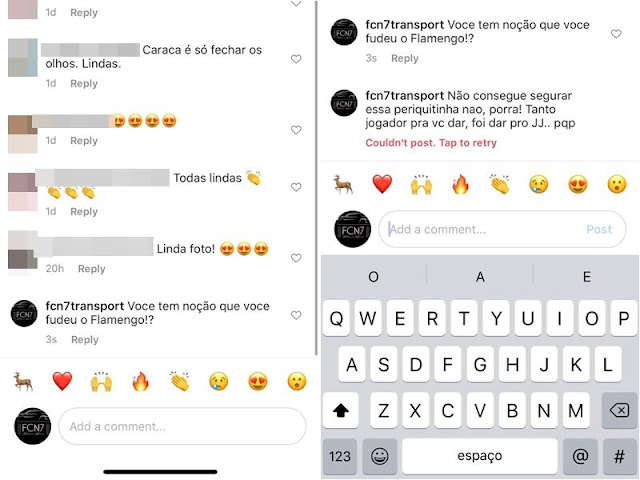Tap 'Couldn't post. Tap to retry'
The width and height of the screenshot is (640, 480).
431,143
